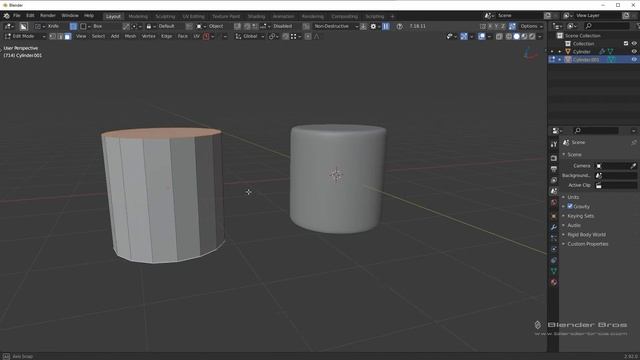
Task: Toggle Y axis mirror button
Action: point(496,26)
